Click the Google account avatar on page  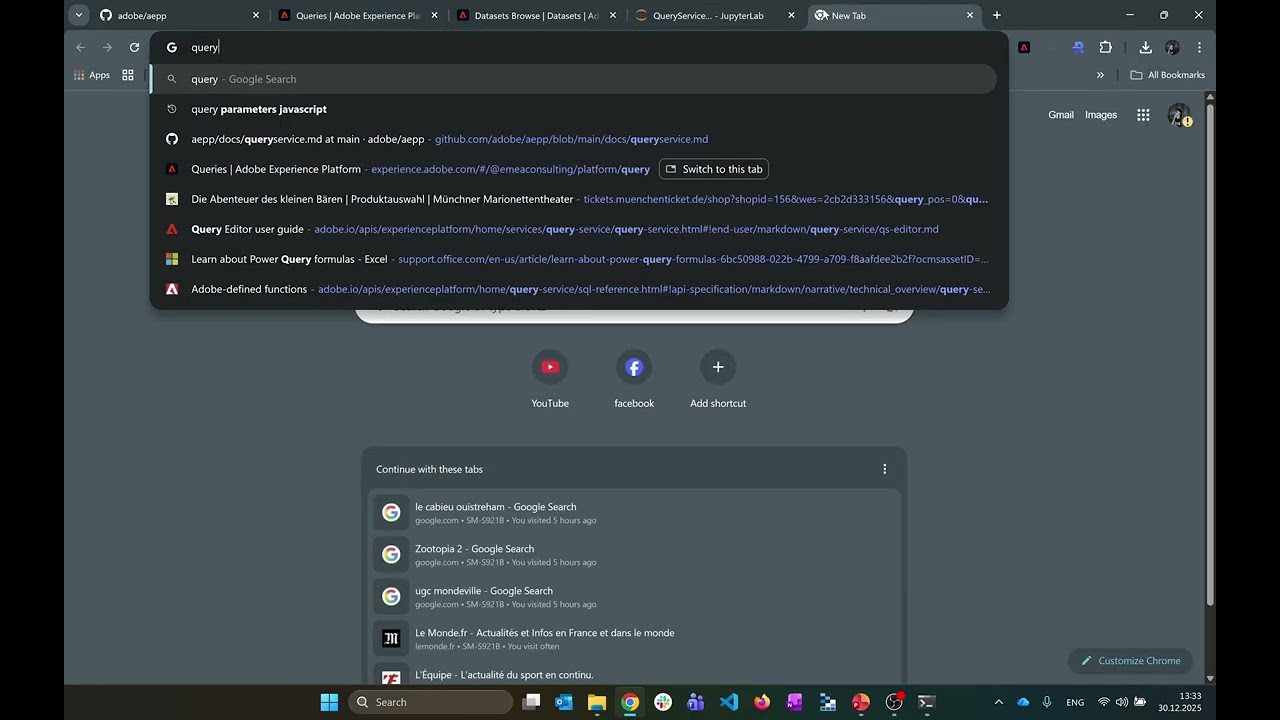point(1179,115)
